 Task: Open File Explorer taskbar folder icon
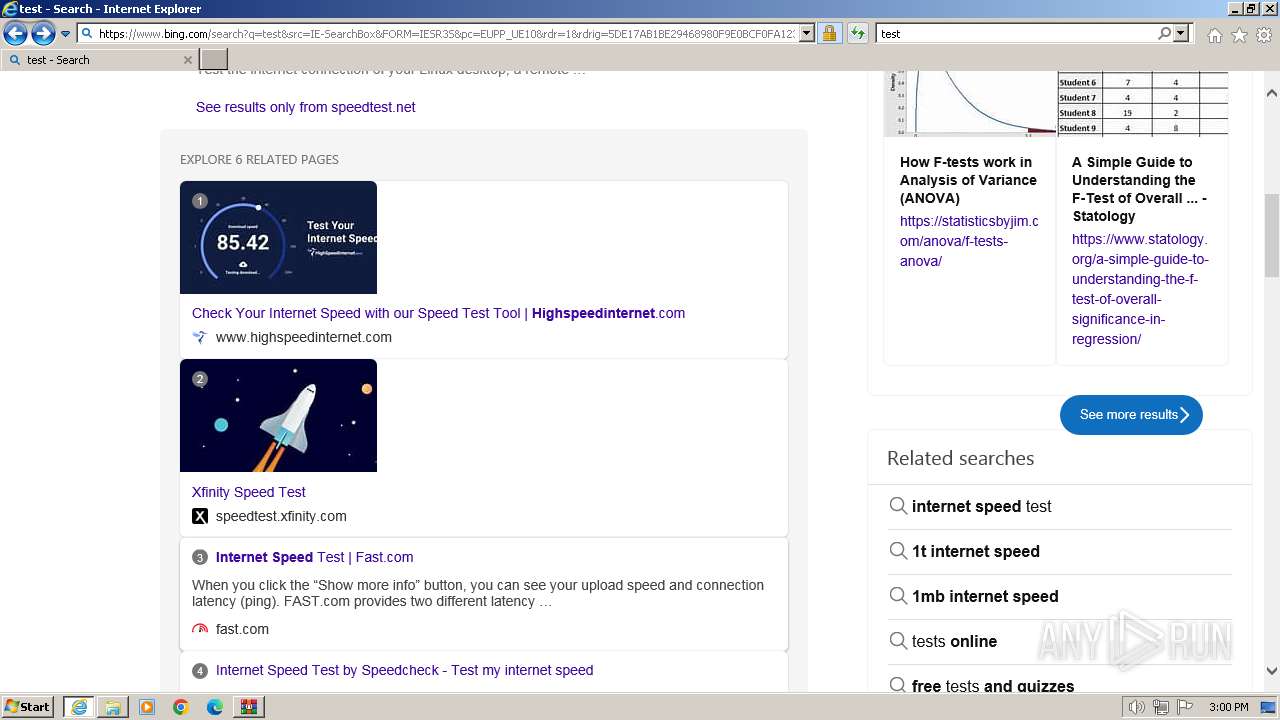pos(113,707)
